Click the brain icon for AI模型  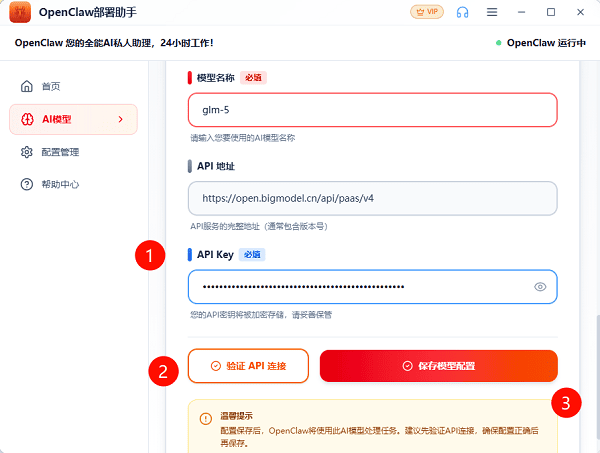click(27, 119)
